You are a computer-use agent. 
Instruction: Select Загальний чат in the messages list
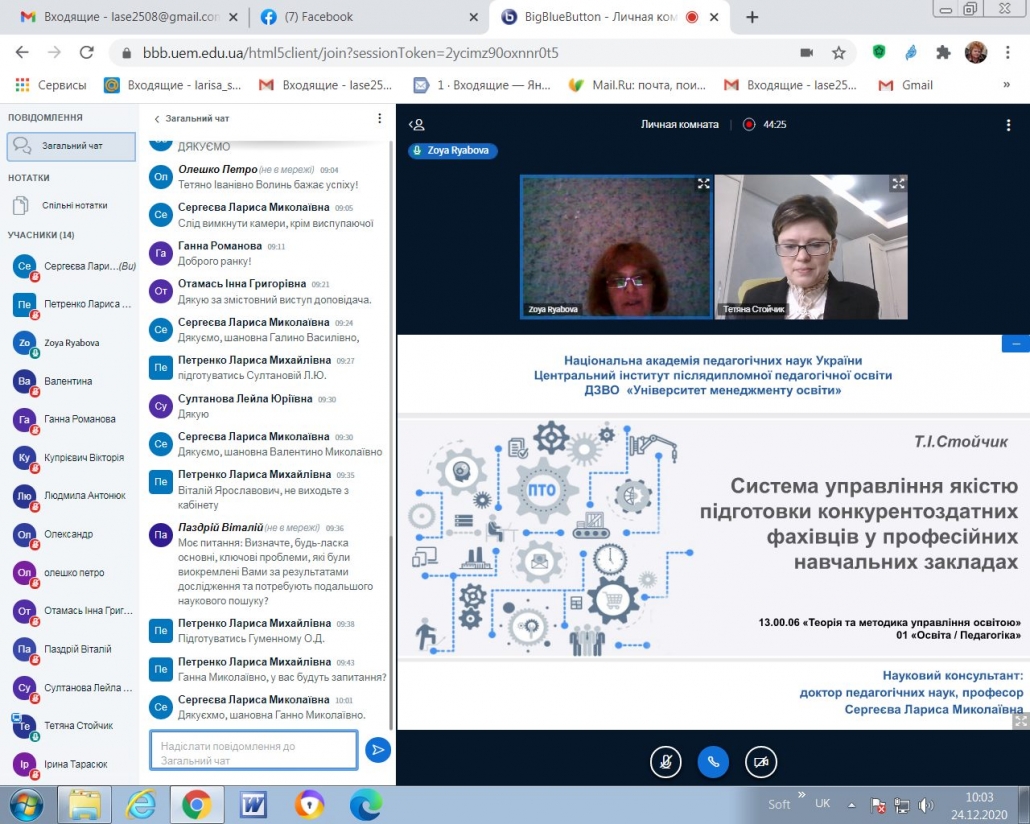[x=71, y=146]
